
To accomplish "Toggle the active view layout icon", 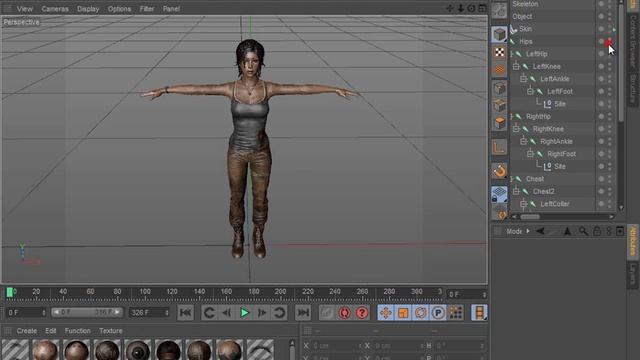I will pos(482,8).
